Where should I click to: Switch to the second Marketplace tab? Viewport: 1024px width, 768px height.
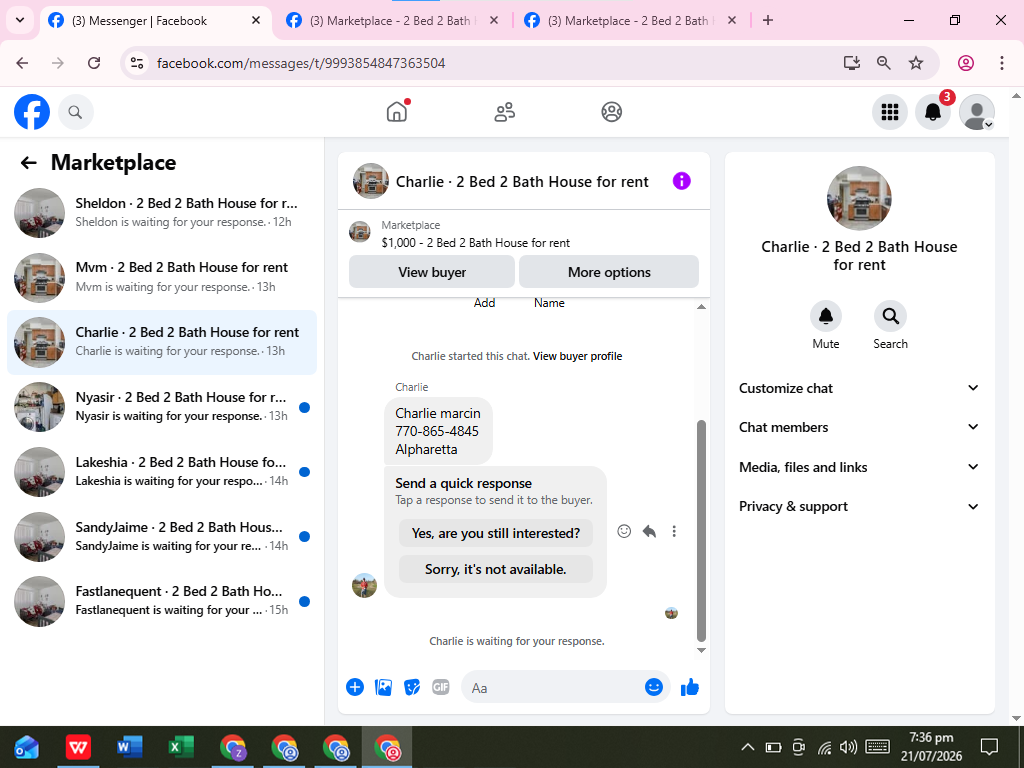pos(392,21)
